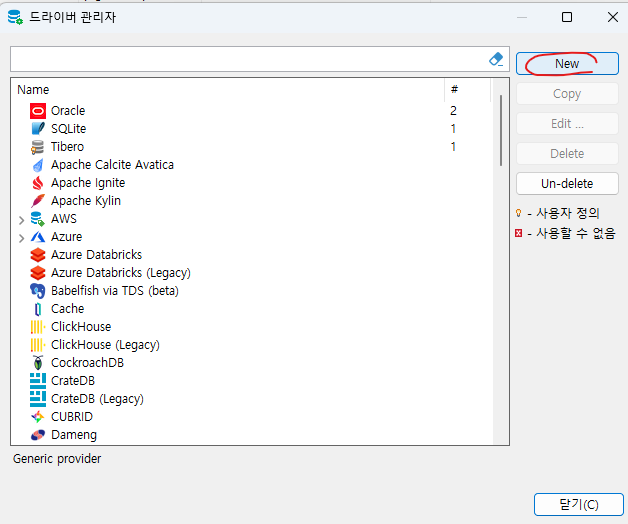Select Azure Databricks (Legacy) text
628x524 pixels.
[121, 273]
